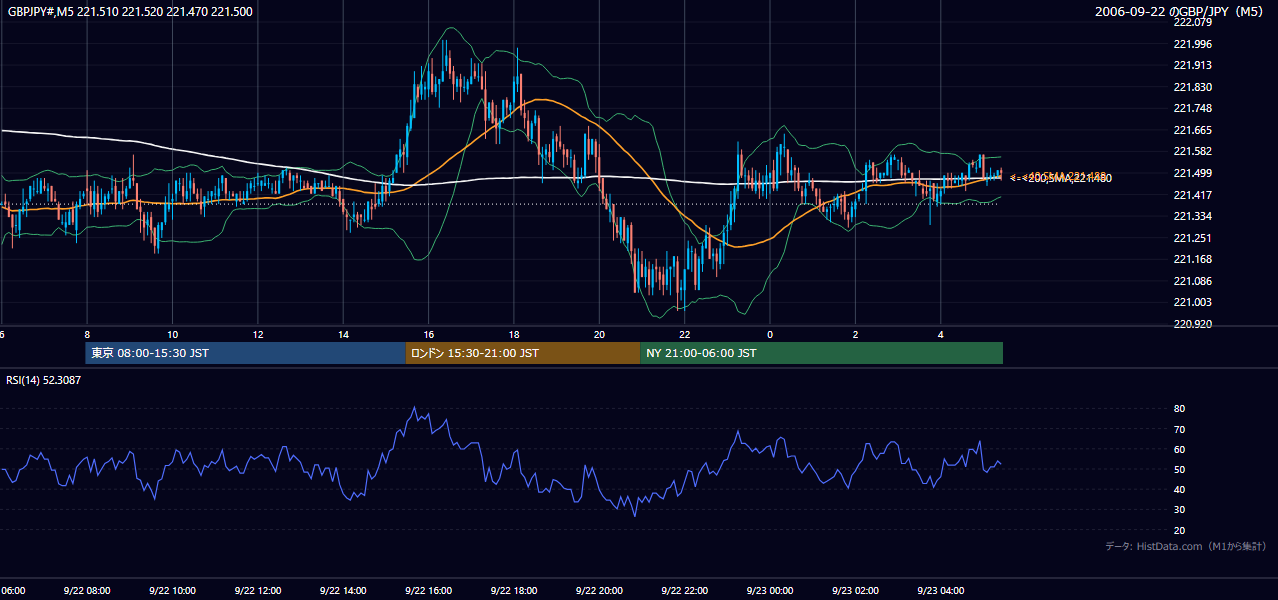Click the 221.665 price axis label

point(1192,130)
